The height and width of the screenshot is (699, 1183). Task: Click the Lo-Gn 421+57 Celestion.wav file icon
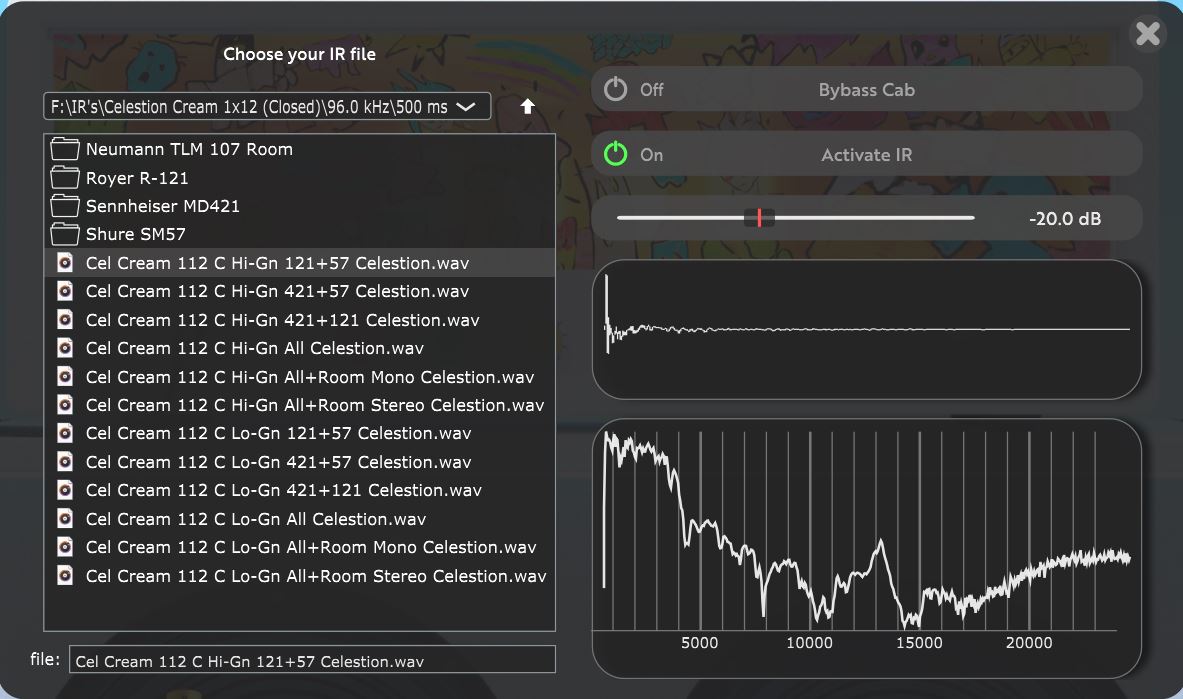pos(66,461)
